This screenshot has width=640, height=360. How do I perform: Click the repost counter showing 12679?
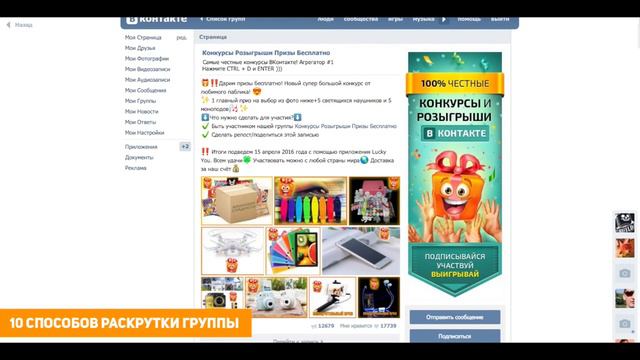(x=322, y=326)
